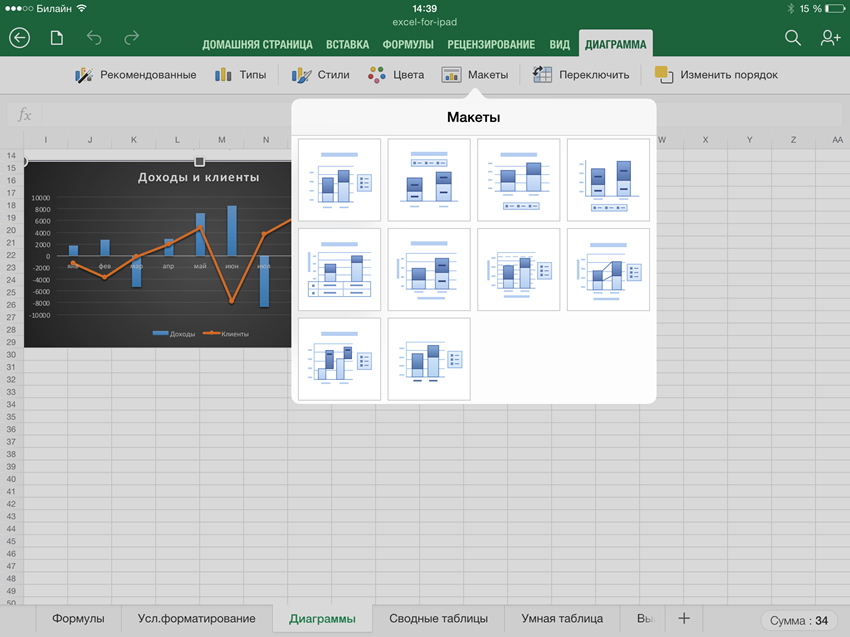Open the Умная таблица sheet tab
The width and height of the screenshot is (850, 637).
(562, 619)
